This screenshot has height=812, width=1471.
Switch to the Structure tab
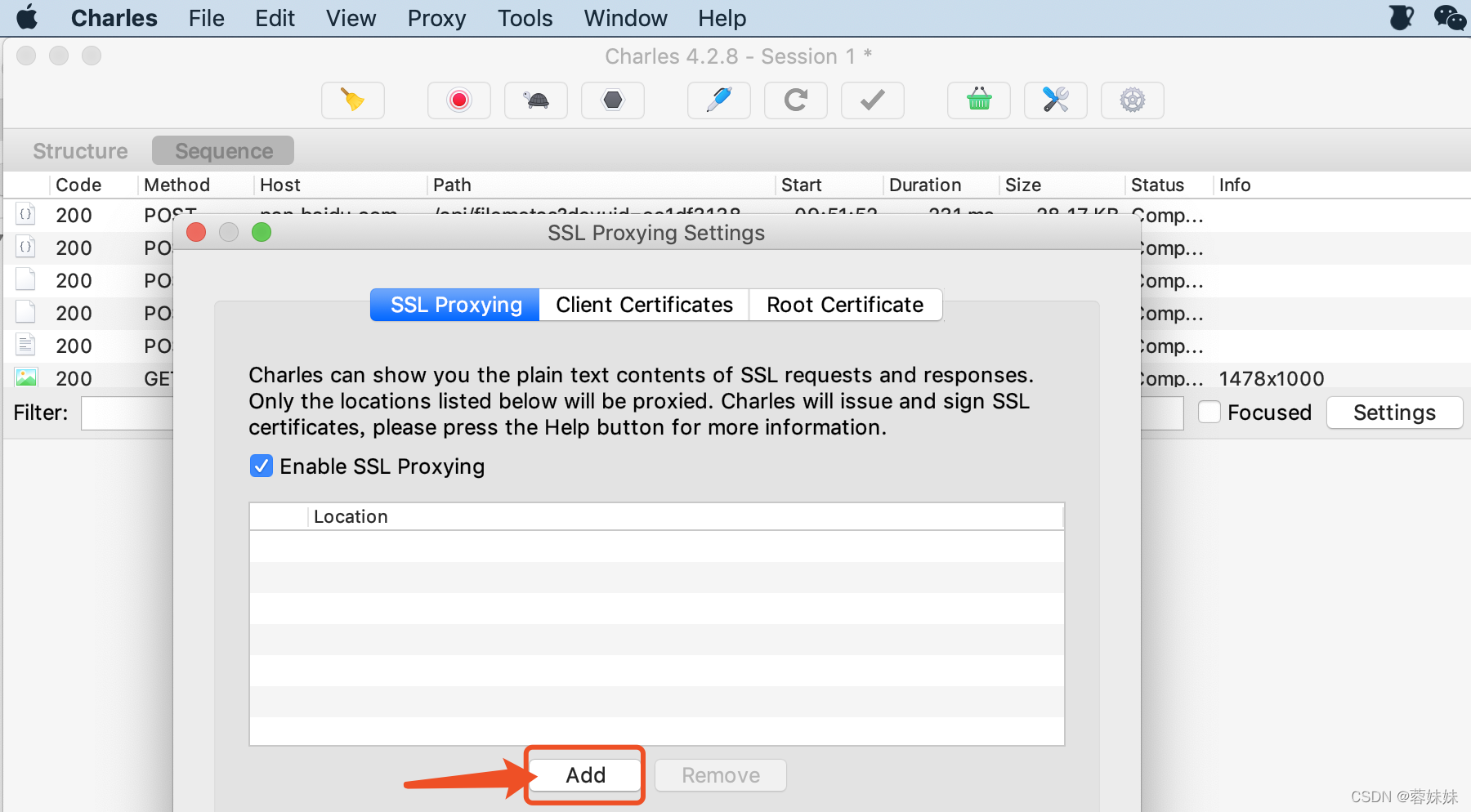[80, 151]
